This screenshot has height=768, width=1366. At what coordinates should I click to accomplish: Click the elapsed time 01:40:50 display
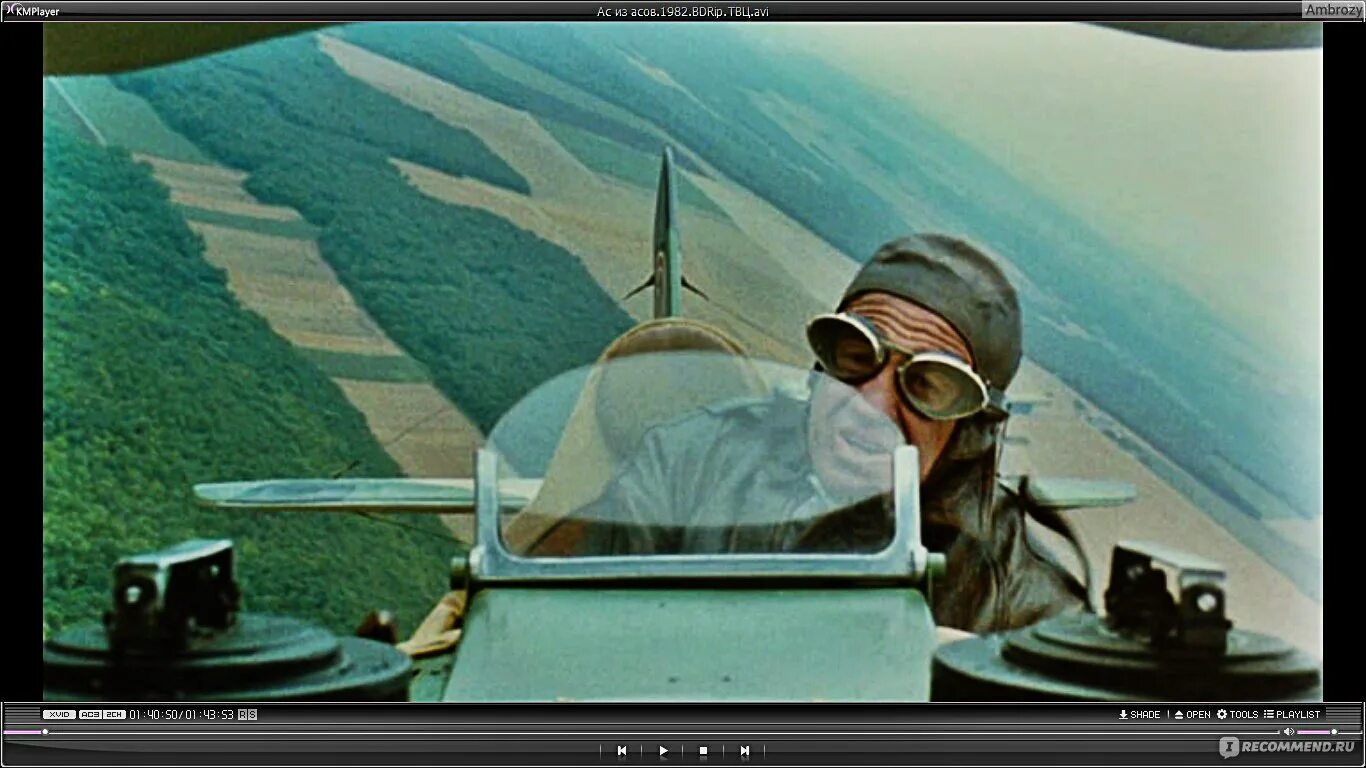point(154,714)
